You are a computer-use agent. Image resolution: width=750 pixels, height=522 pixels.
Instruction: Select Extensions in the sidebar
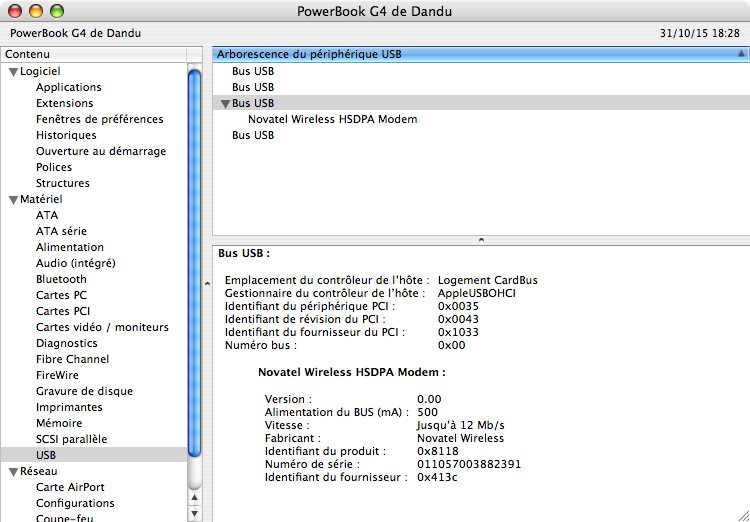(65, 103)
